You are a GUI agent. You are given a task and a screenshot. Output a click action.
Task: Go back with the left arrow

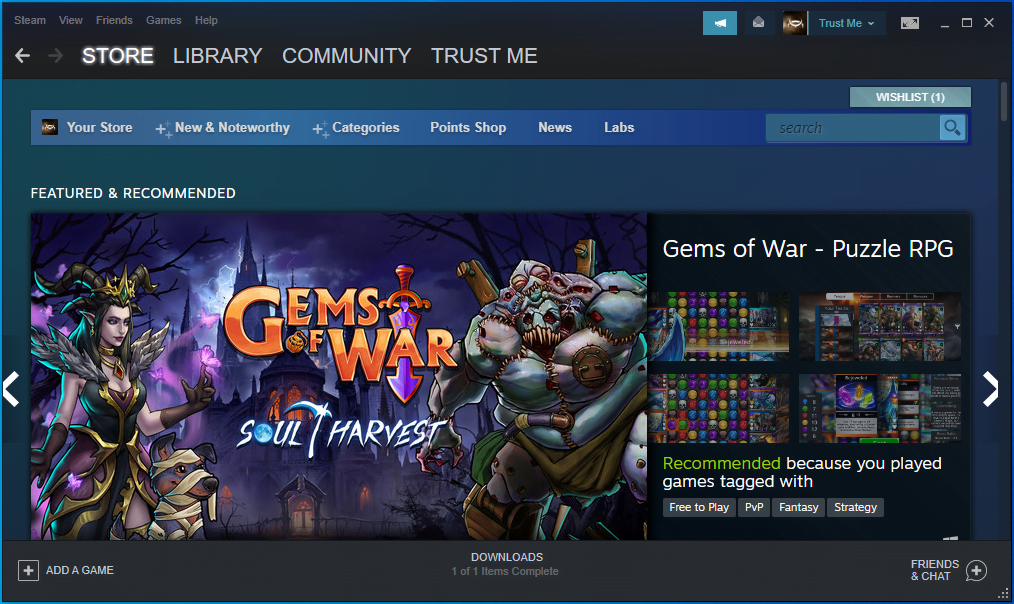click(x=23, y=56)
